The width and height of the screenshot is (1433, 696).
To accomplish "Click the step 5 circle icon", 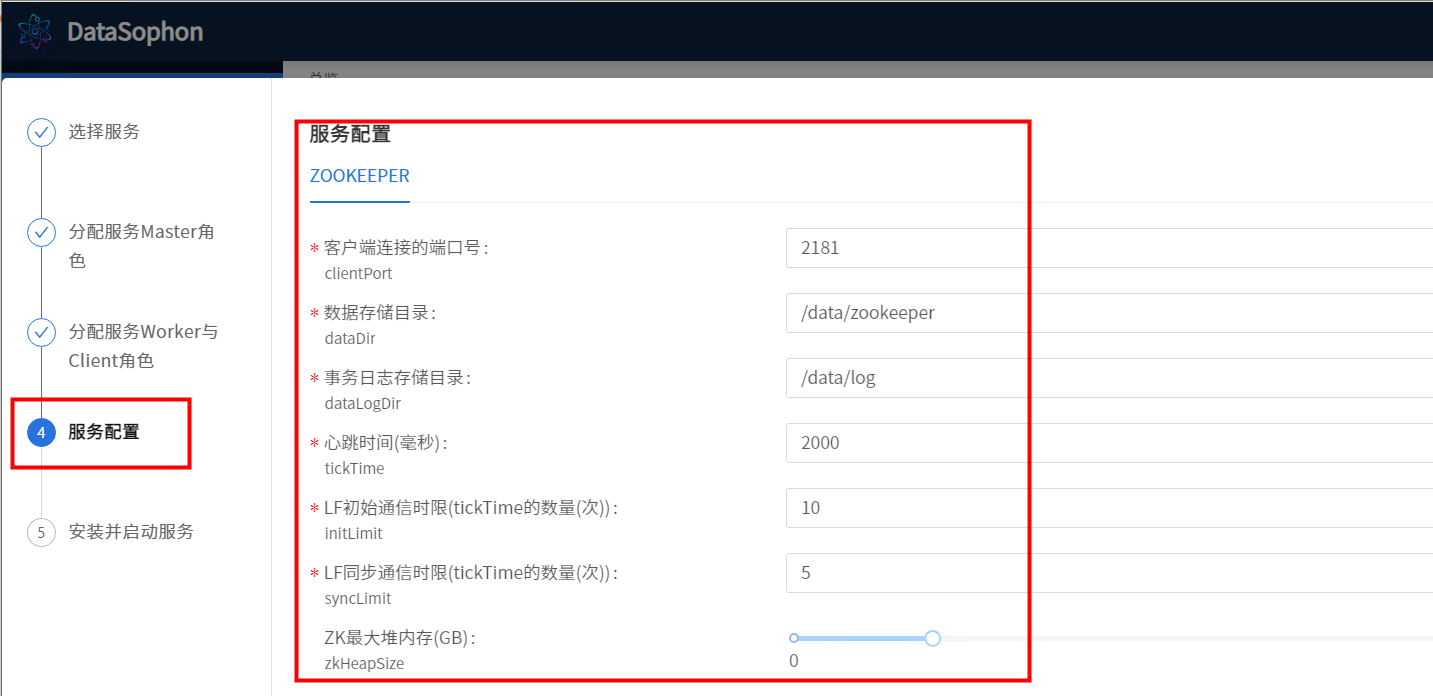I will (41, 532).
